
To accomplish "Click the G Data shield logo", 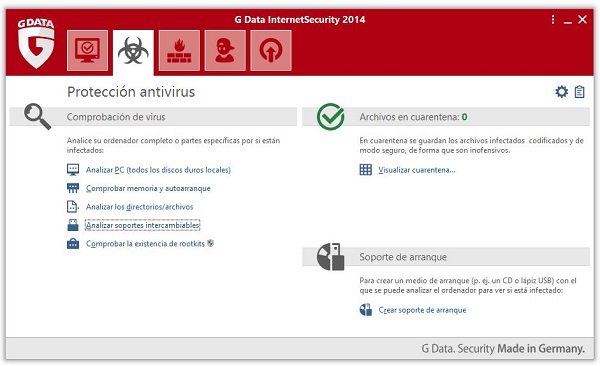I will (x=36, y=43).
